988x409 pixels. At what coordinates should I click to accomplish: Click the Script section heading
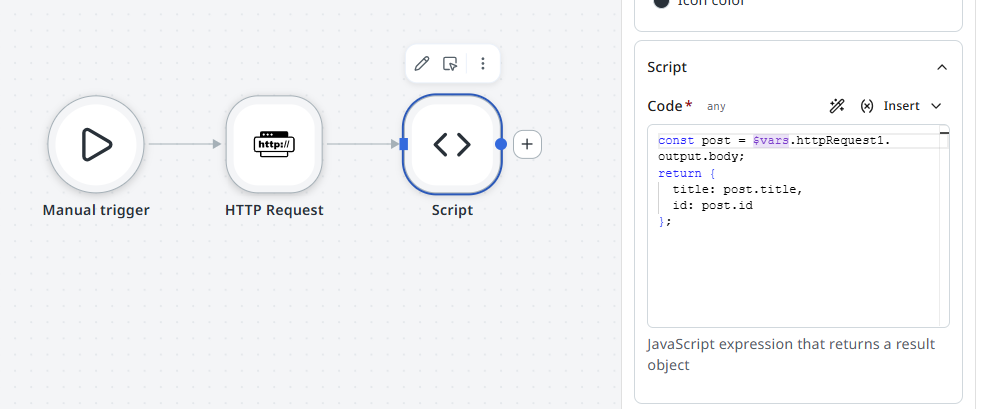[667, 67]
